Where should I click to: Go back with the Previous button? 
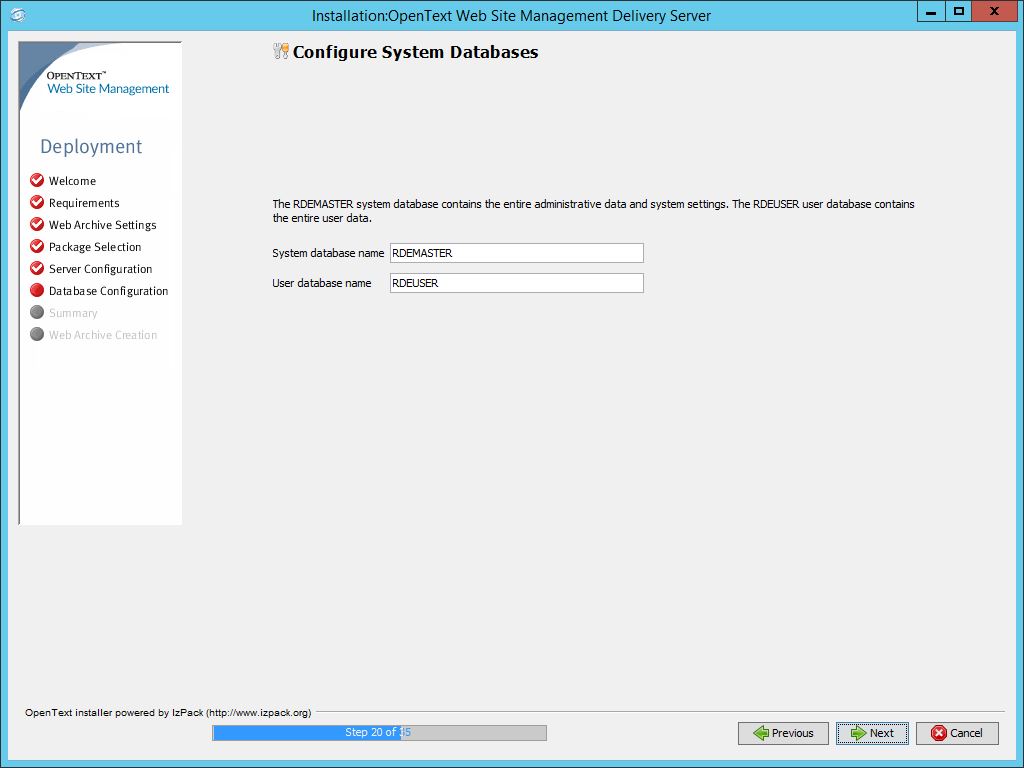point(783,733)
